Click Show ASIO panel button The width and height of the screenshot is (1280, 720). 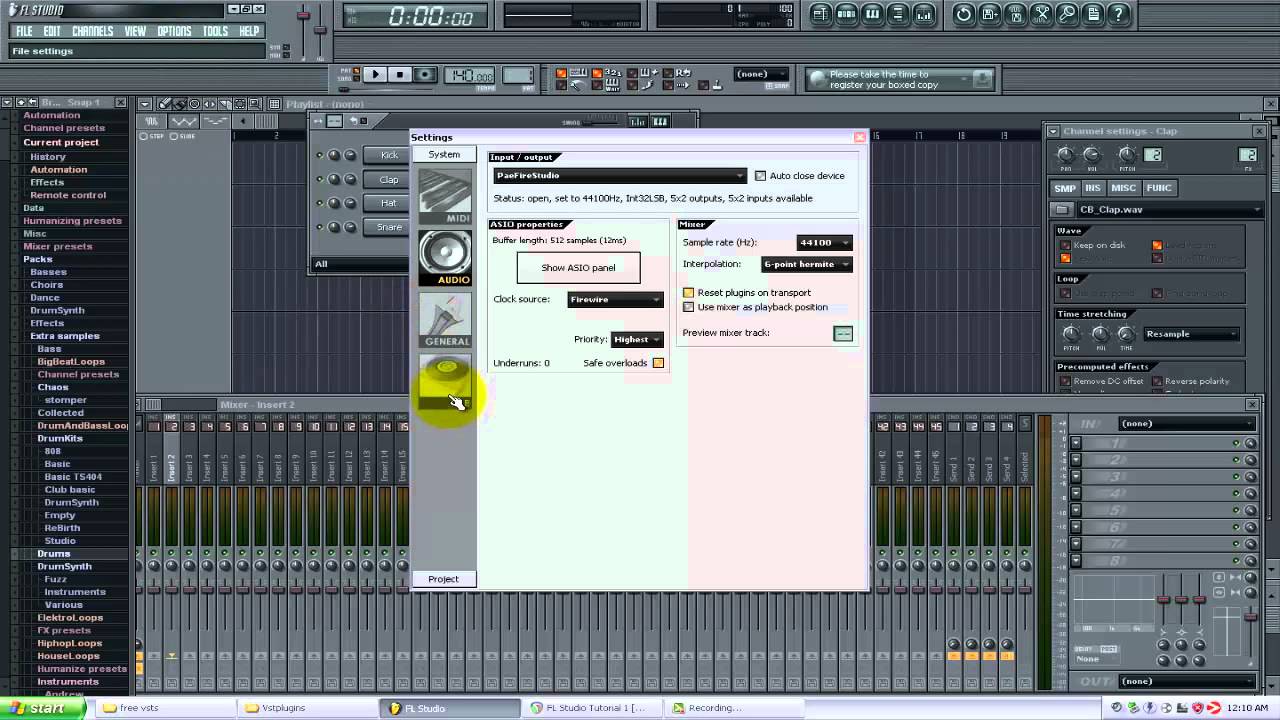(x=578, y=268)
